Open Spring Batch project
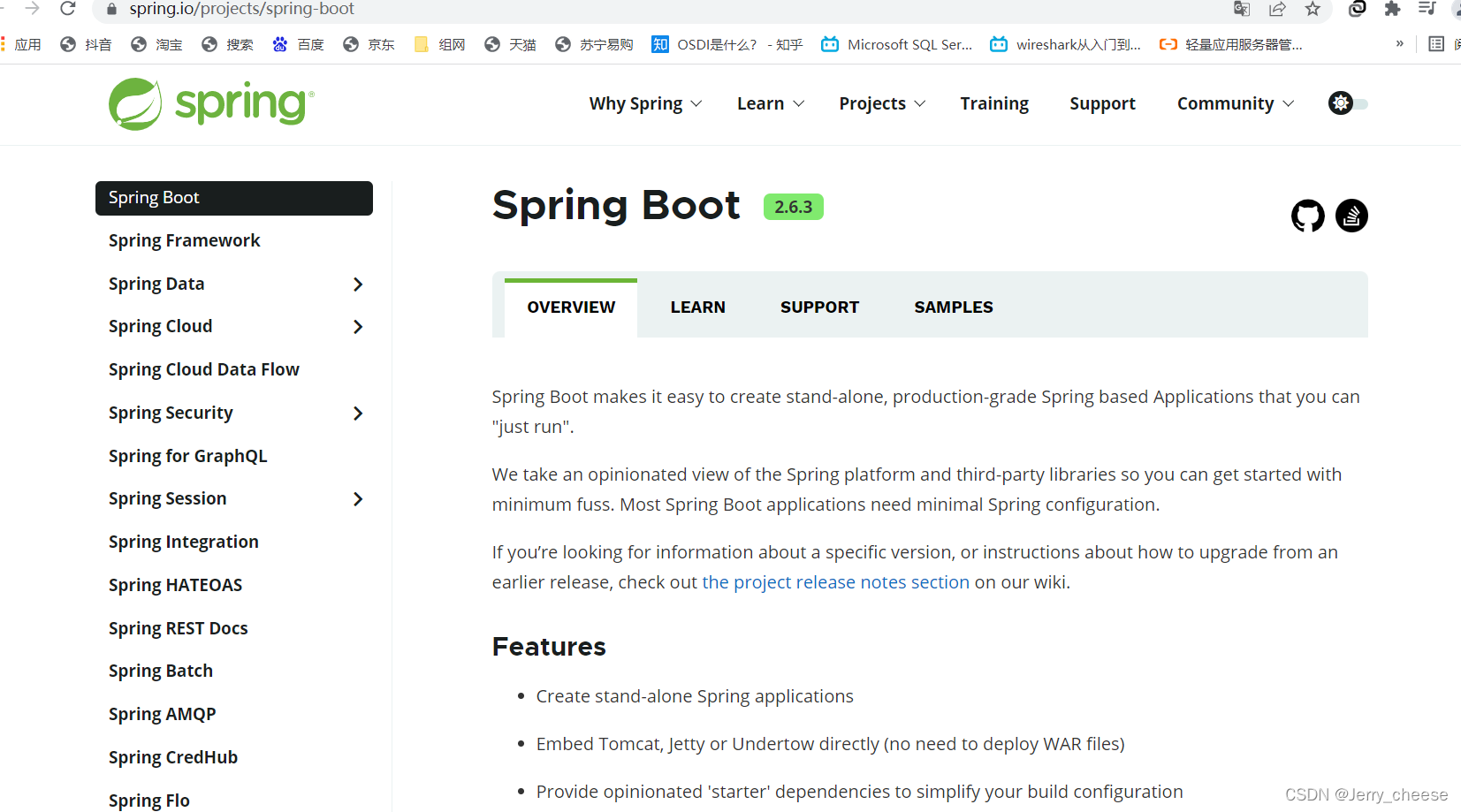This screenshot has width=1461, height=812. tap(160, 671)
